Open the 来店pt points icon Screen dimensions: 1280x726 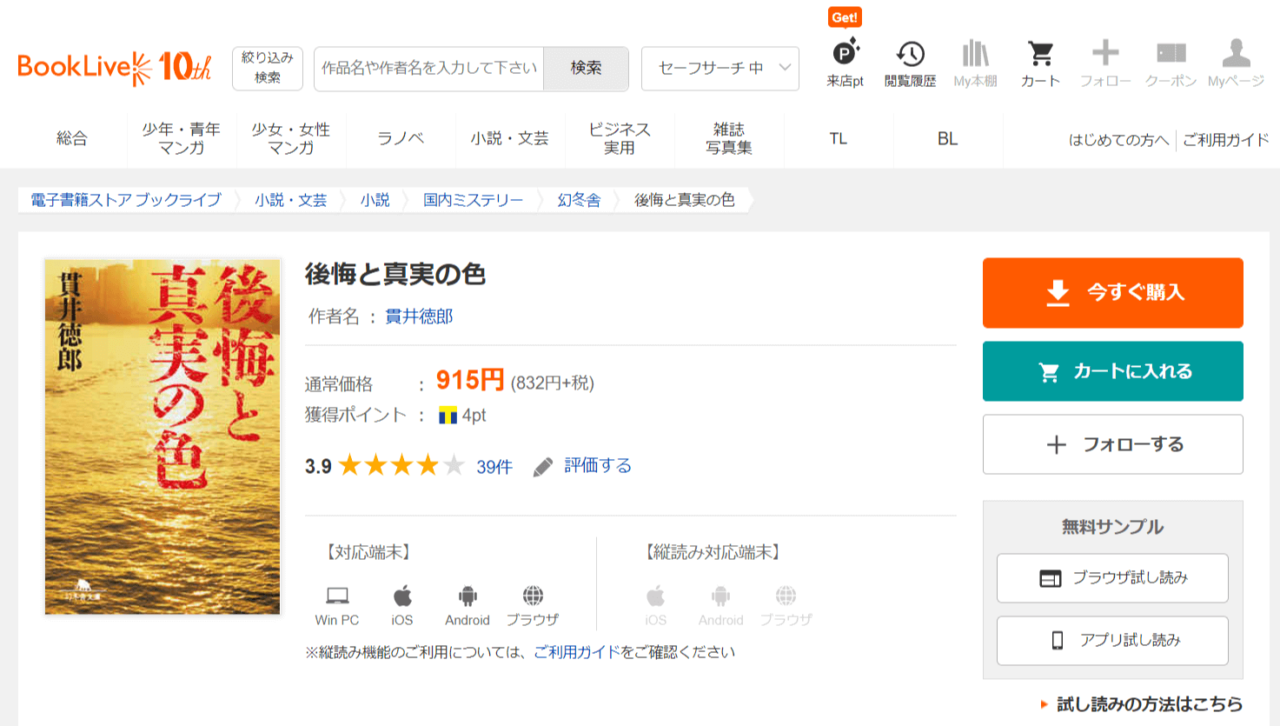tap(845, 64)
